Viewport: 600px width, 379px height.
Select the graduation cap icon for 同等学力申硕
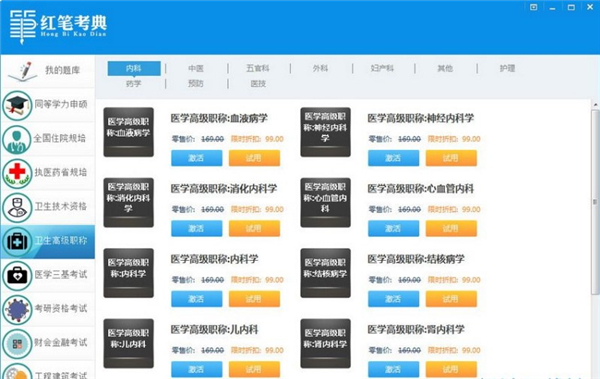coord(17,106)
